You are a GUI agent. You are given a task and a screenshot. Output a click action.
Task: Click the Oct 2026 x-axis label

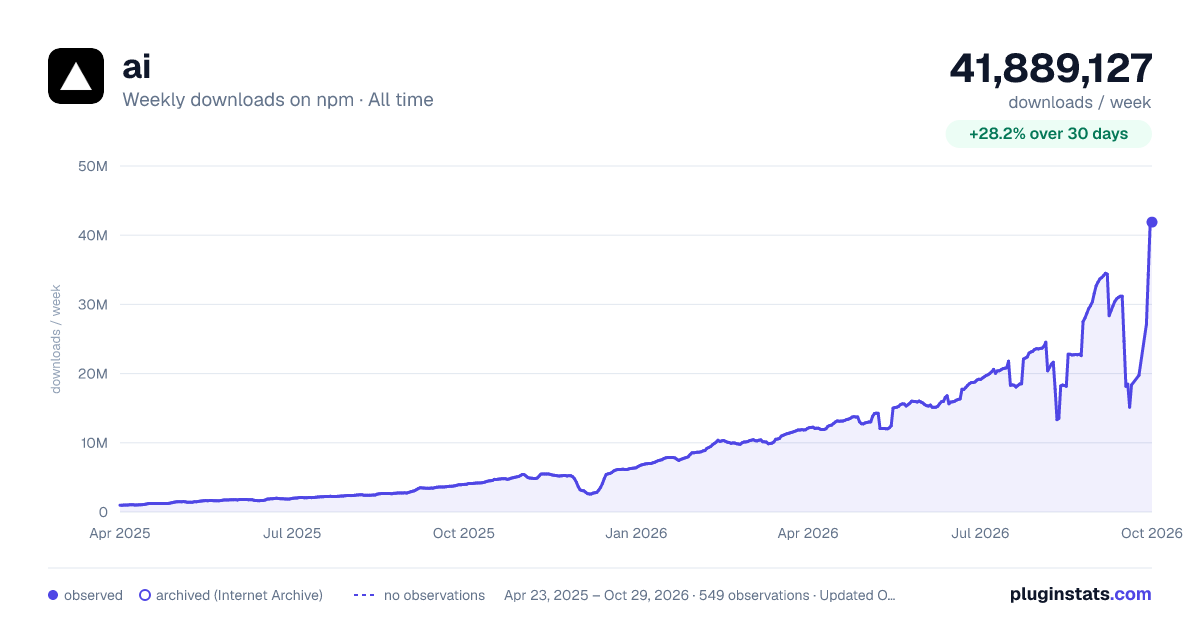click(1152, 533)
